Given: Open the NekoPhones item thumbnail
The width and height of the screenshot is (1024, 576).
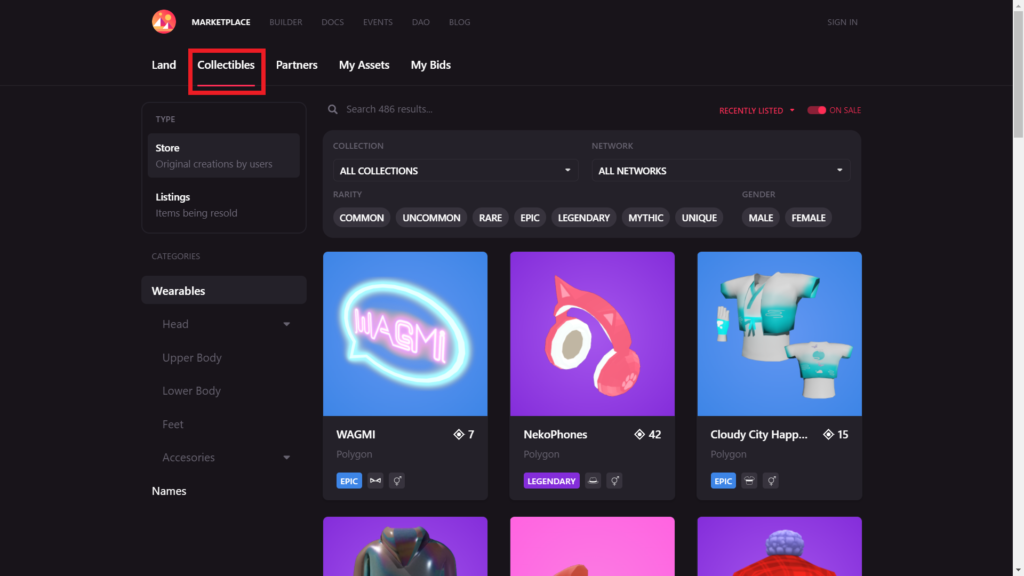Looking at the screenshot, I should (x=592, y=334).
